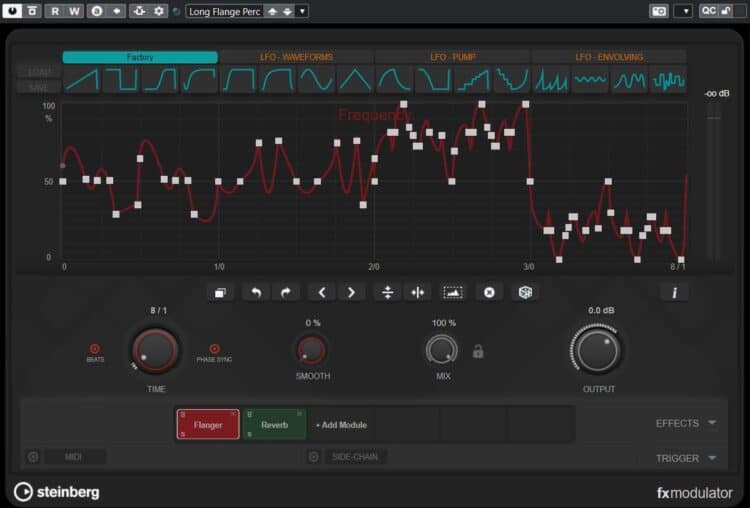Mirror the curve horizontally
Screen dimensions: 750x508
[x=418, y=292]
